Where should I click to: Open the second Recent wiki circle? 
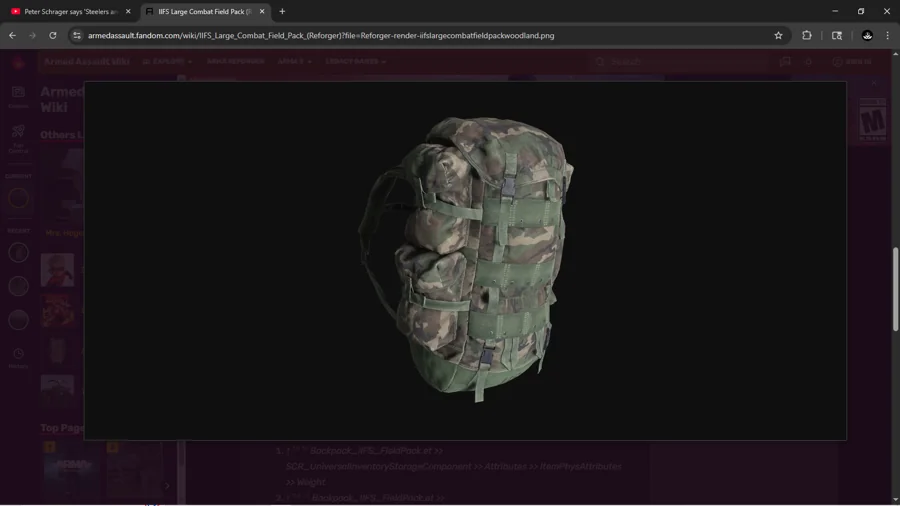click(x=18, y=286)
